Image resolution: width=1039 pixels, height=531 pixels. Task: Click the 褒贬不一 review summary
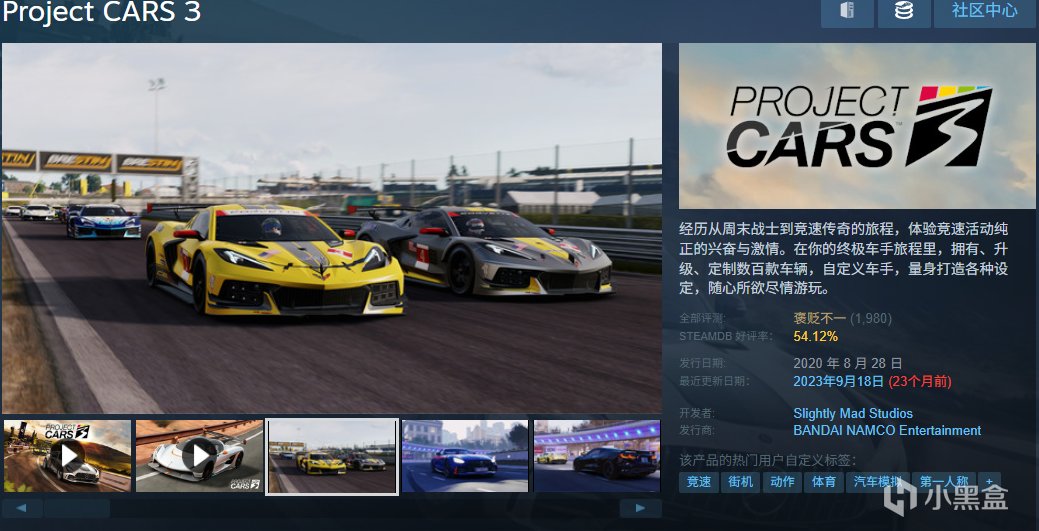point(820,318)
